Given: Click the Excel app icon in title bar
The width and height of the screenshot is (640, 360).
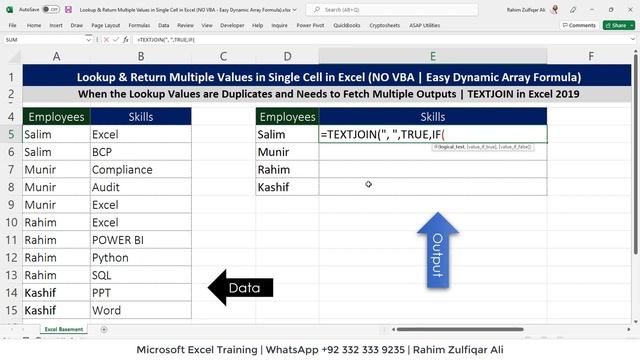Looking at the screenshot, I should coord(9,9).
